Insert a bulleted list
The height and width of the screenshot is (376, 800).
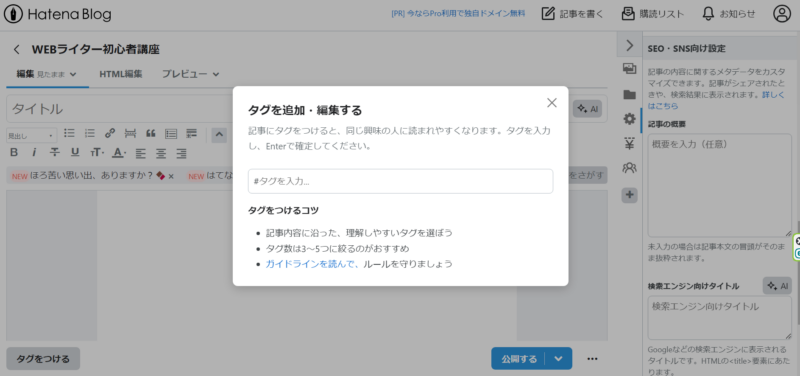[69, 134]
